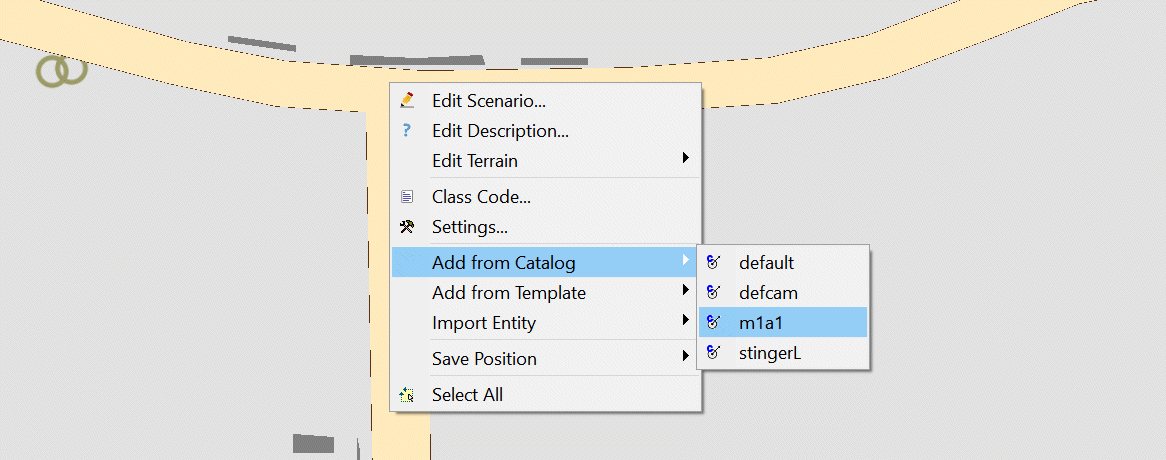This screenshot has height=460, width=1166.
Task: Open Settings from the context menu
Action: pos(469,227)
